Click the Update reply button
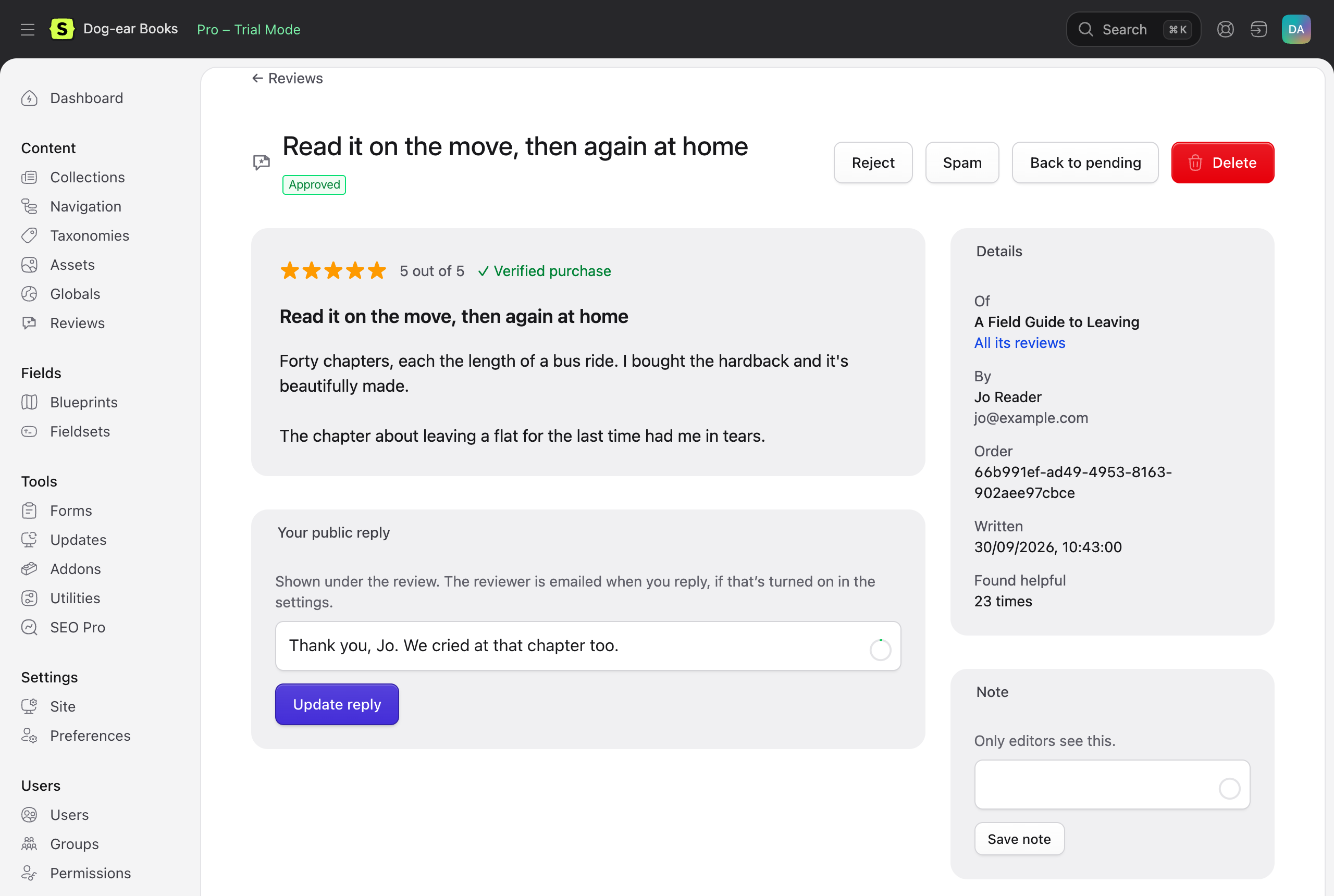 (337, 705)
